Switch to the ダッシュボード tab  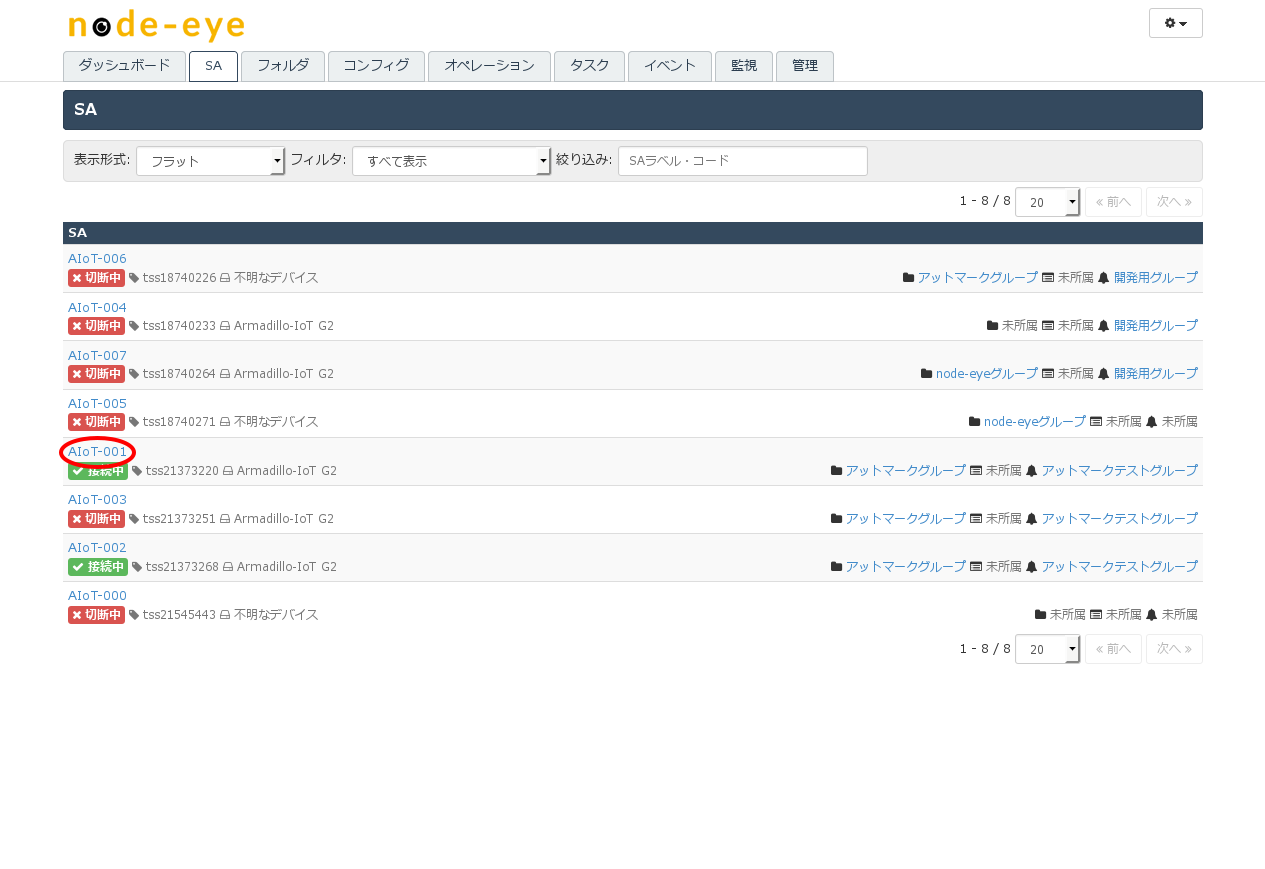click(x=124, y=66)
